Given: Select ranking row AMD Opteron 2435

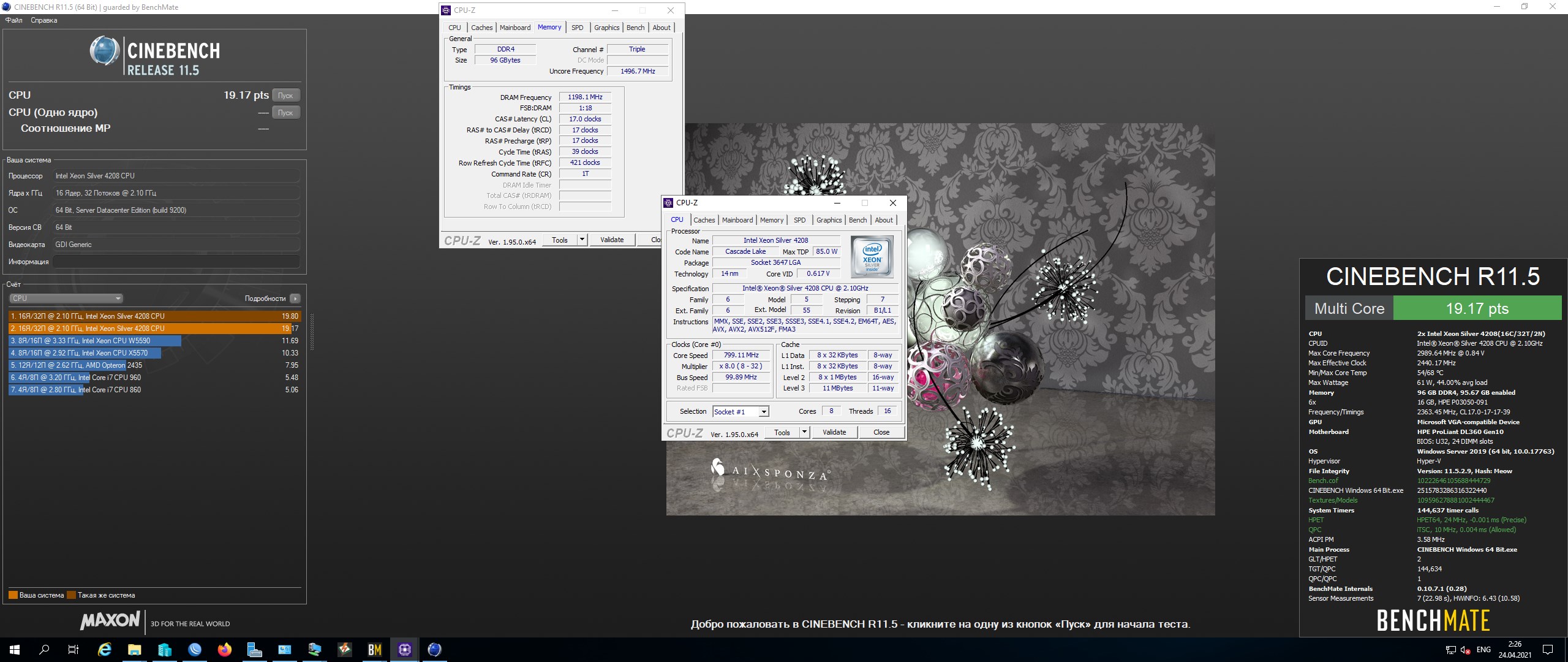Looking at the screenshot, I should click(x=155, y=365).
